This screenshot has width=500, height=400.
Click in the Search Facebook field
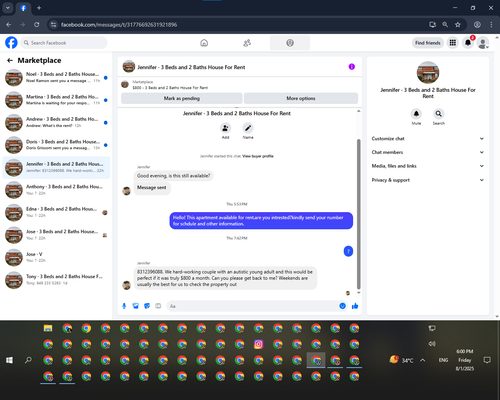tap(64, 43)
